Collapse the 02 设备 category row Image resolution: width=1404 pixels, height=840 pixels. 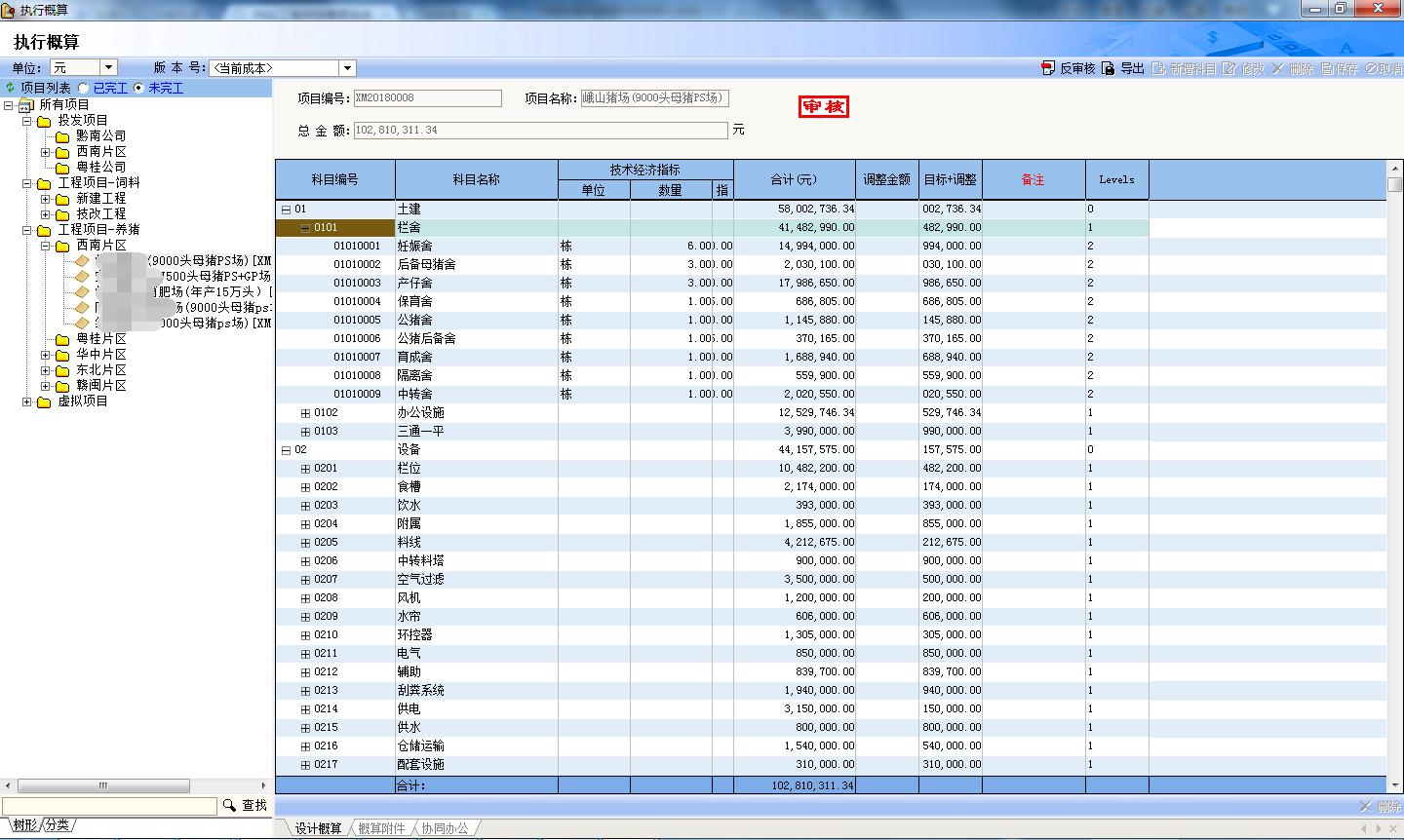click(x=286, y=450)
